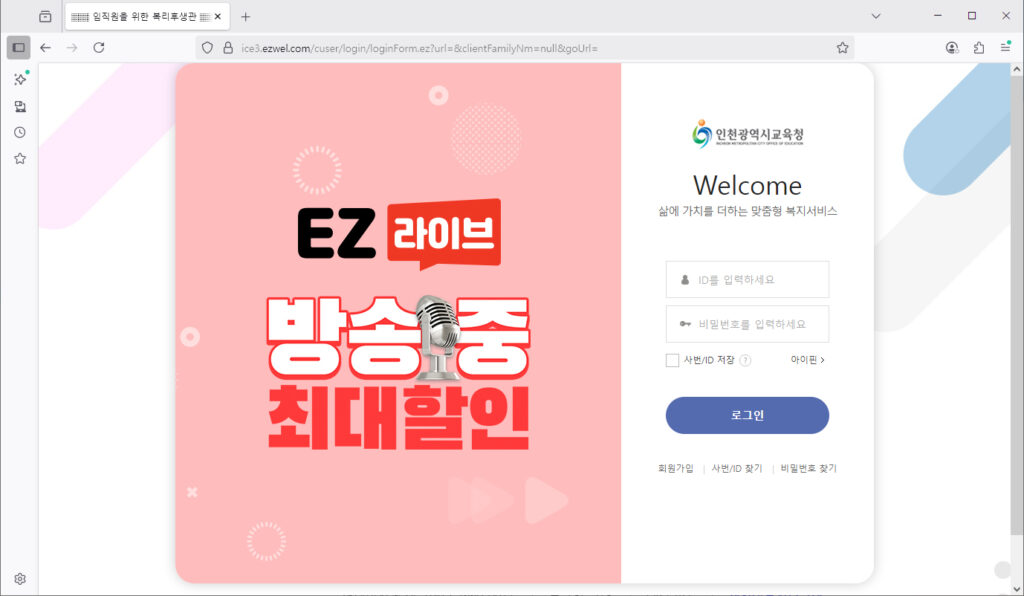Viewport: 1024px width, 596px height.
Task: Click the padlock security icon beside the URL
Action: click(x=226, y=46)
